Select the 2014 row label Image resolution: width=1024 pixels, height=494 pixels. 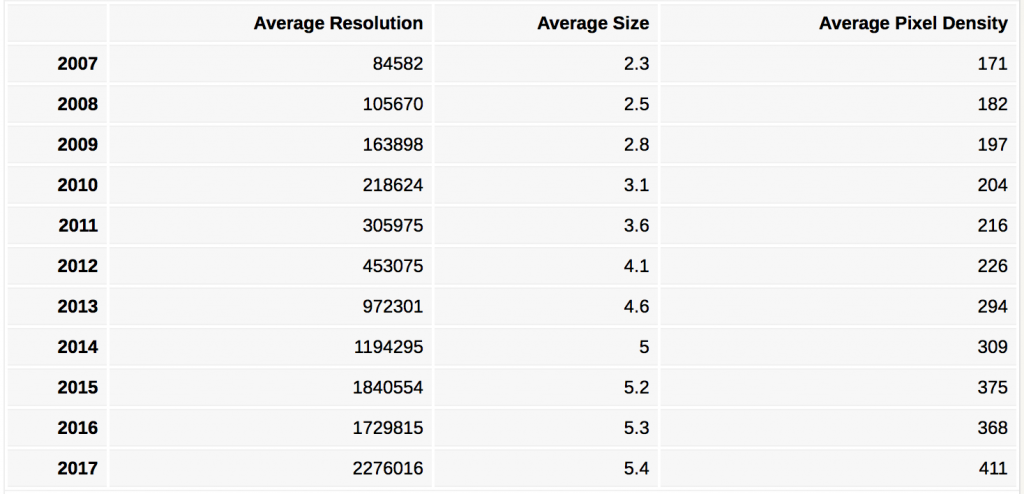(78, 347)
